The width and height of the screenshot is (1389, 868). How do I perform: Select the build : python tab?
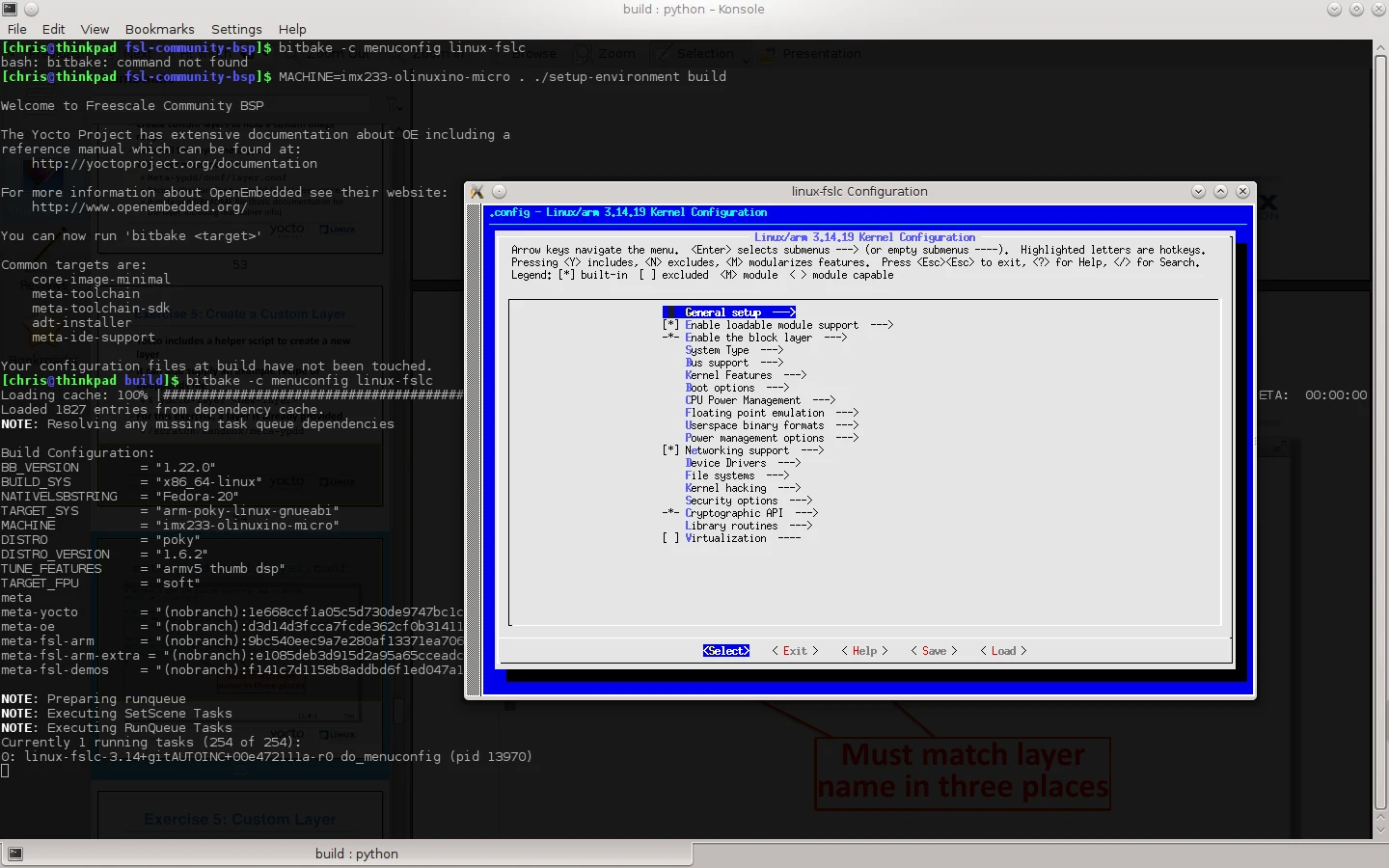tap(346, 854)
